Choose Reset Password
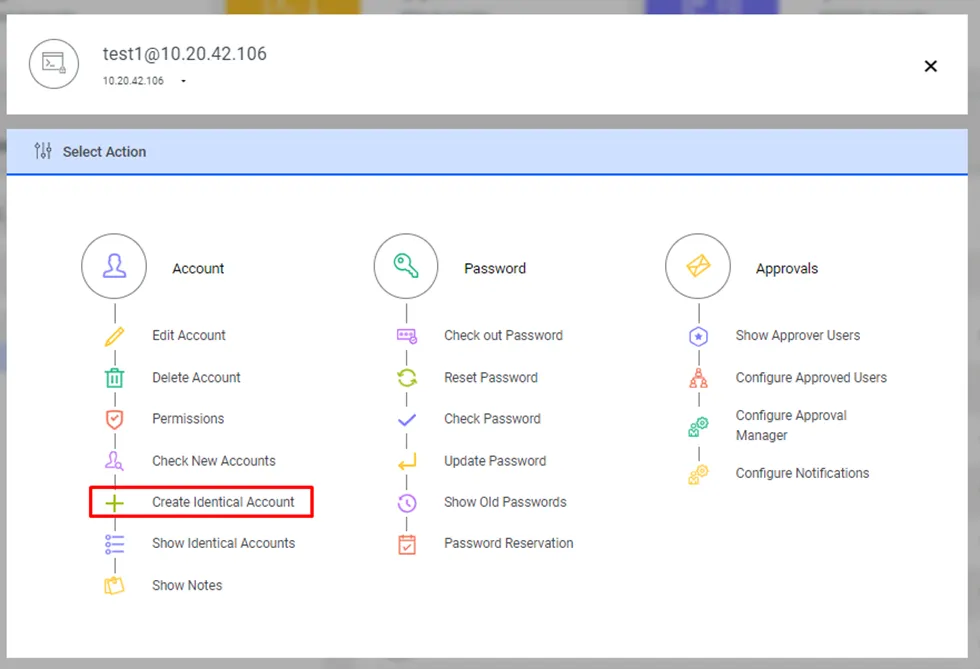This screenshot has height=669, width=980. click(x=491, y=378)
